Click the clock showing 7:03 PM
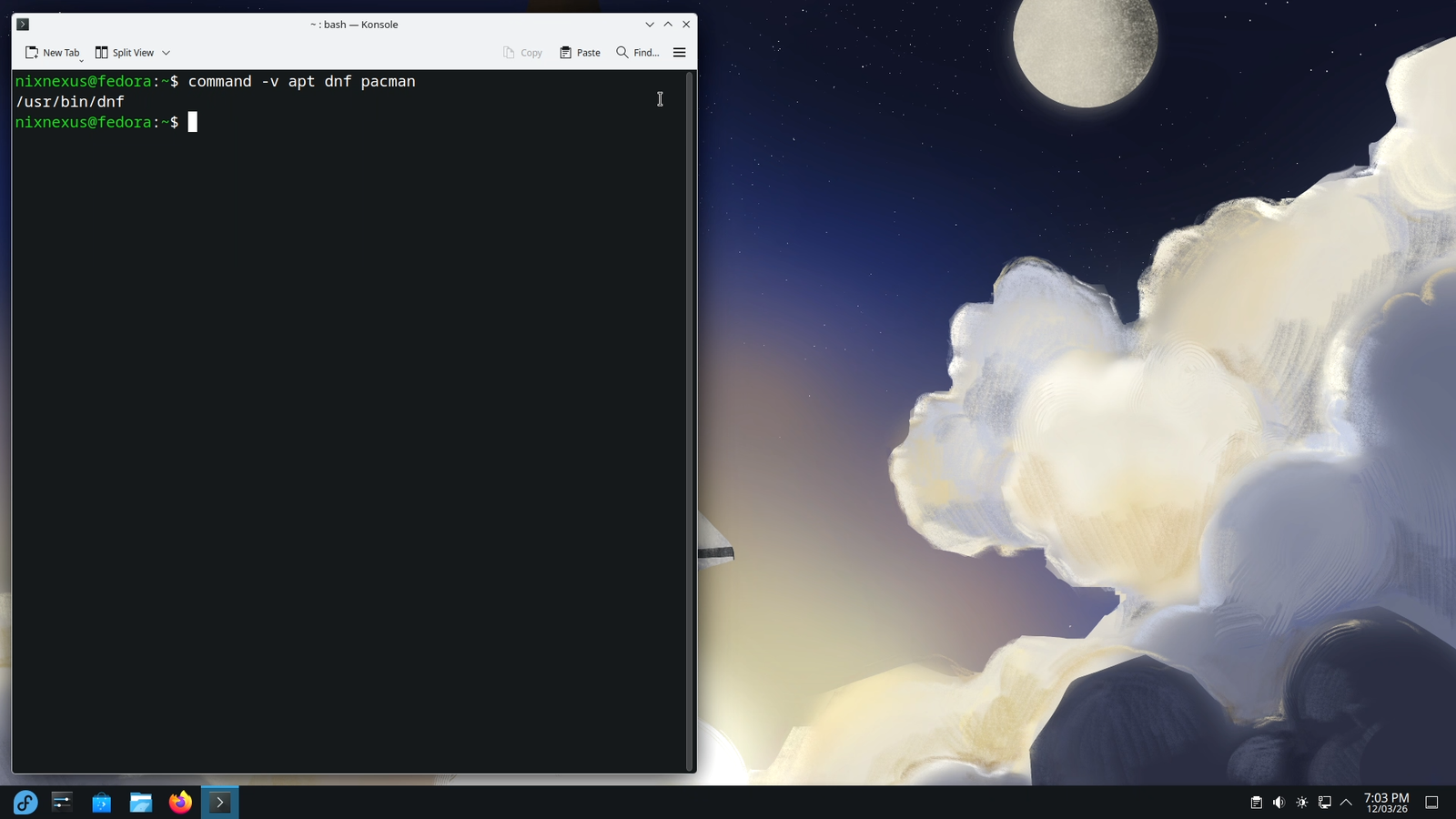The width and height of the screenshot is (1456, 819). pyautogui.click(x=1387, y=803)
